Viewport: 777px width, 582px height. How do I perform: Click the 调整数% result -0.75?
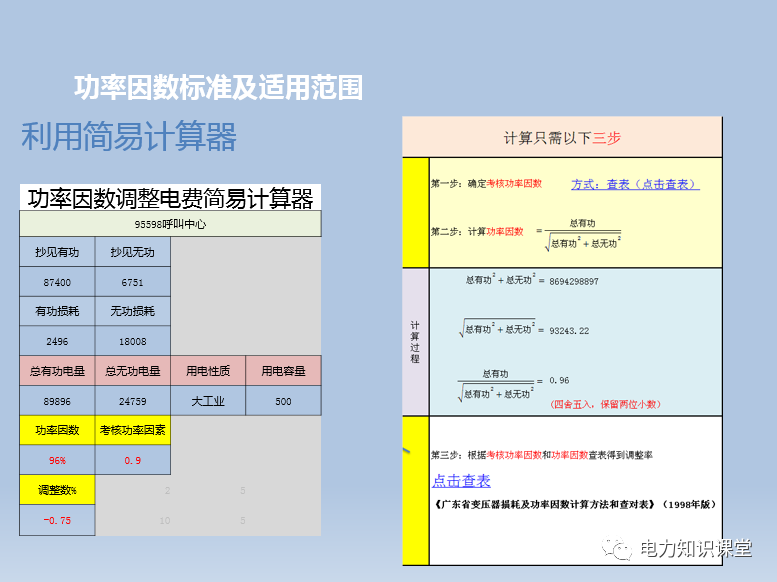(57, 520)
